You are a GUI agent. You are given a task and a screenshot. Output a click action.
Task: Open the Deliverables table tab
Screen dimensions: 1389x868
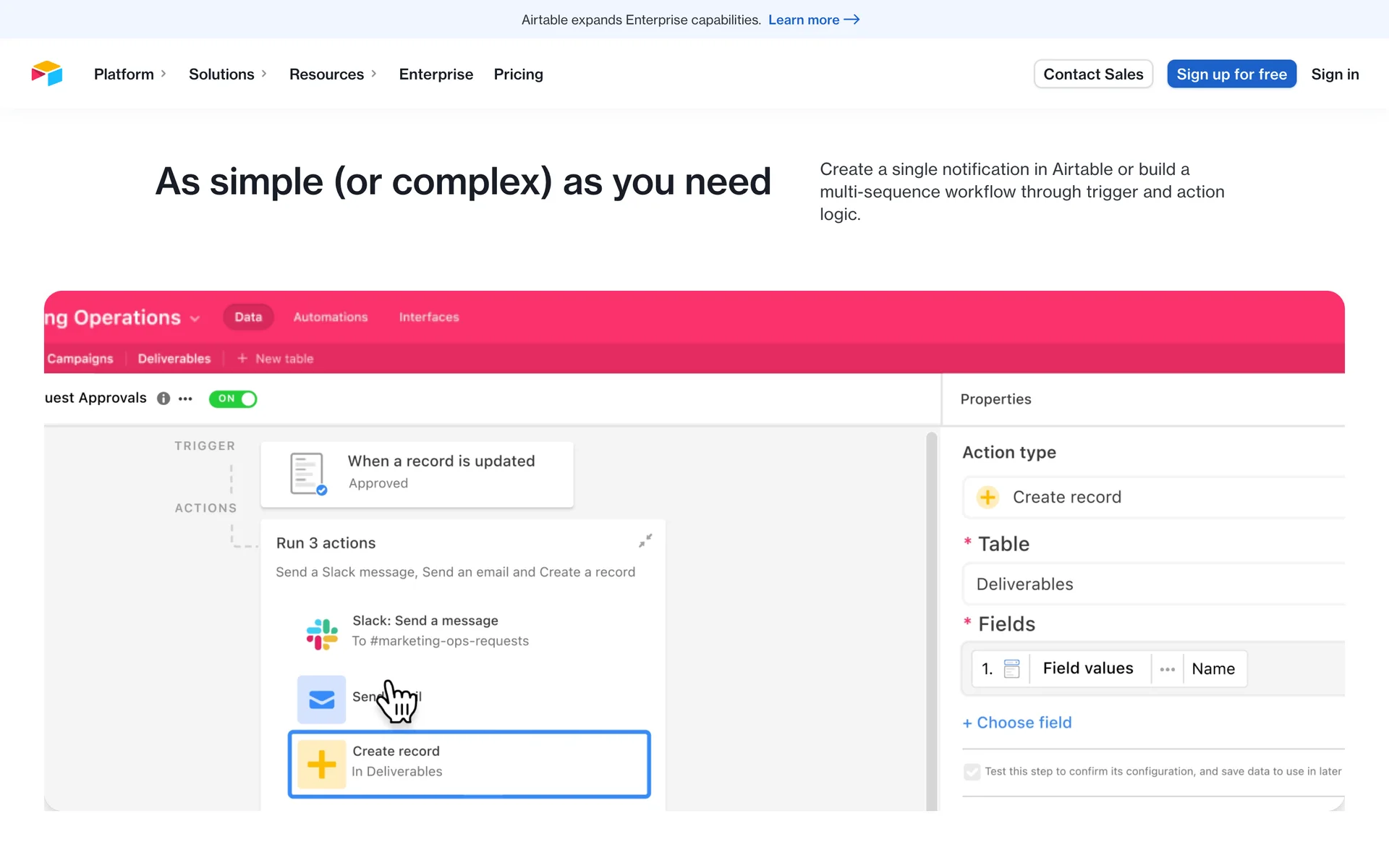coord(174,359)
